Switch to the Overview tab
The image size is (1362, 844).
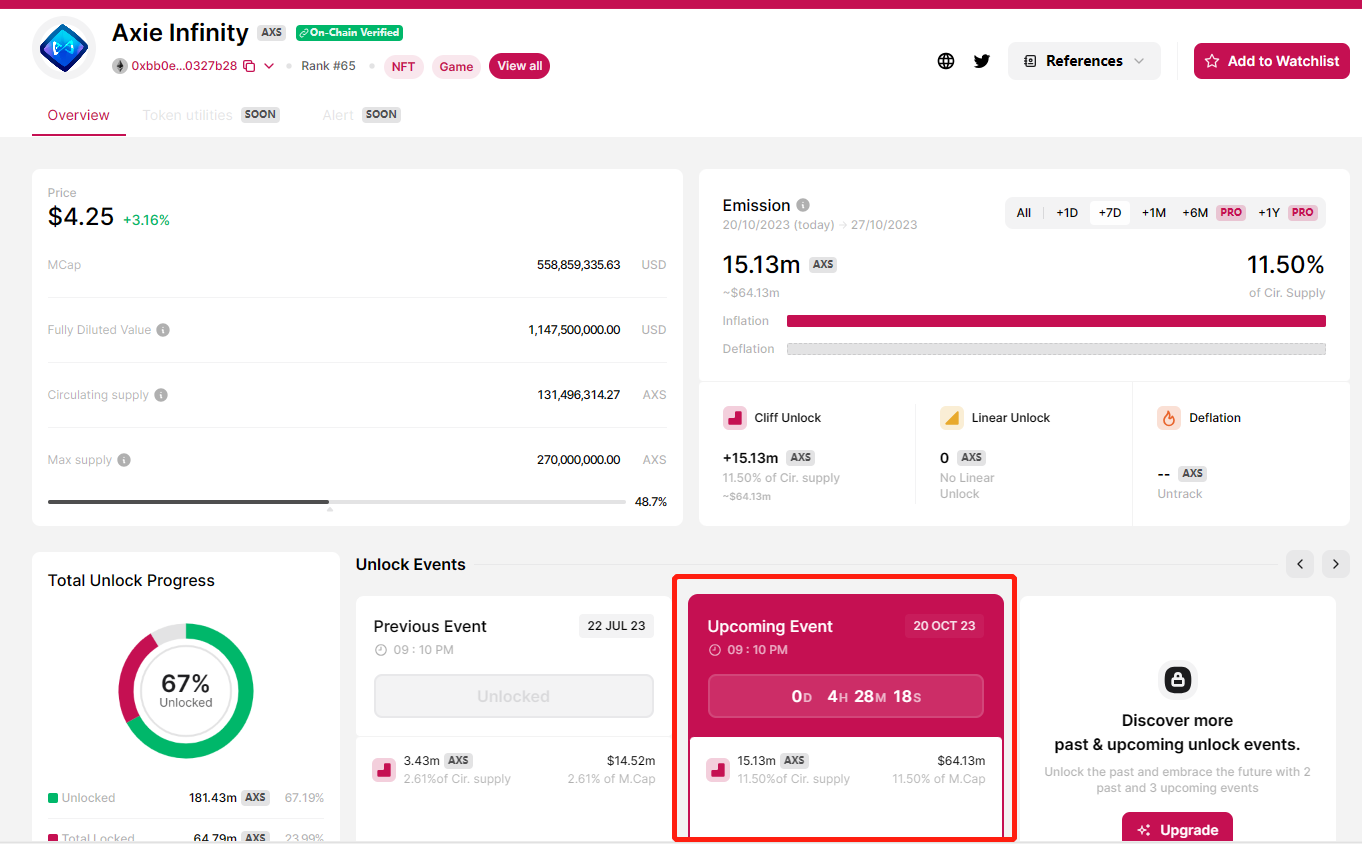78,114
